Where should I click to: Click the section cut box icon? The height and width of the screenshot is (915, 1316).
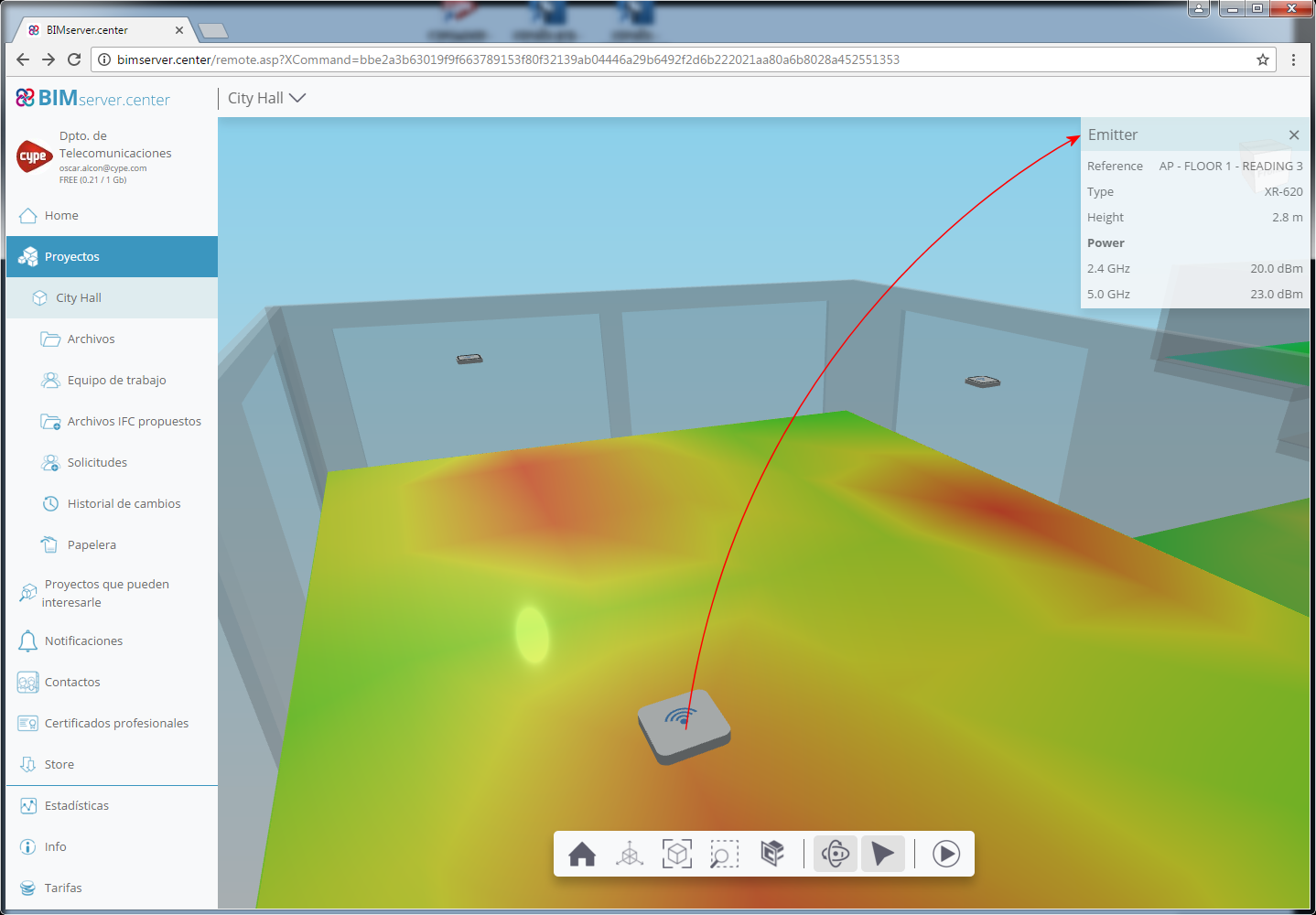(772, 854)
